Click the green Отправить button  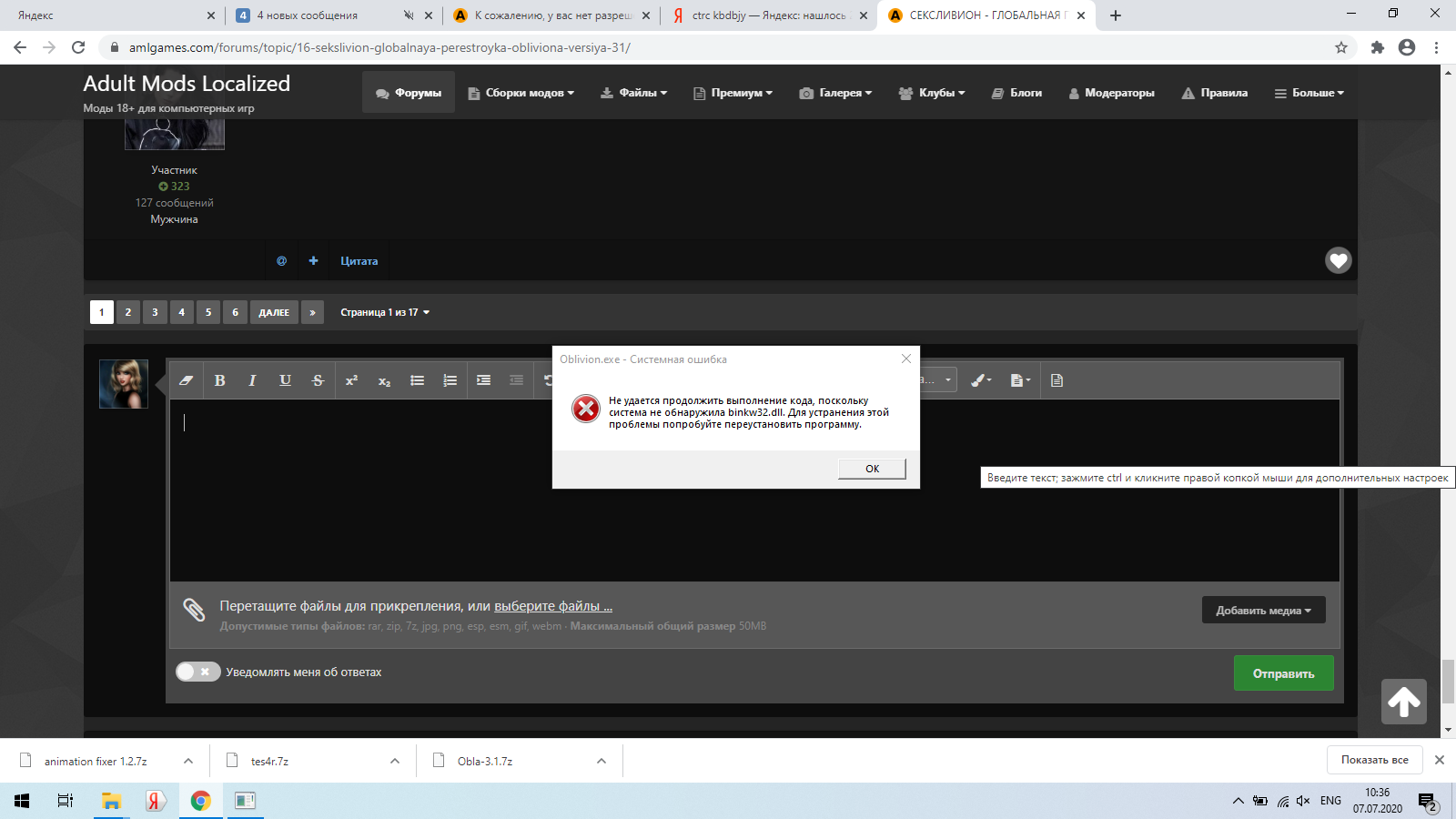[x=1283, y=673]
